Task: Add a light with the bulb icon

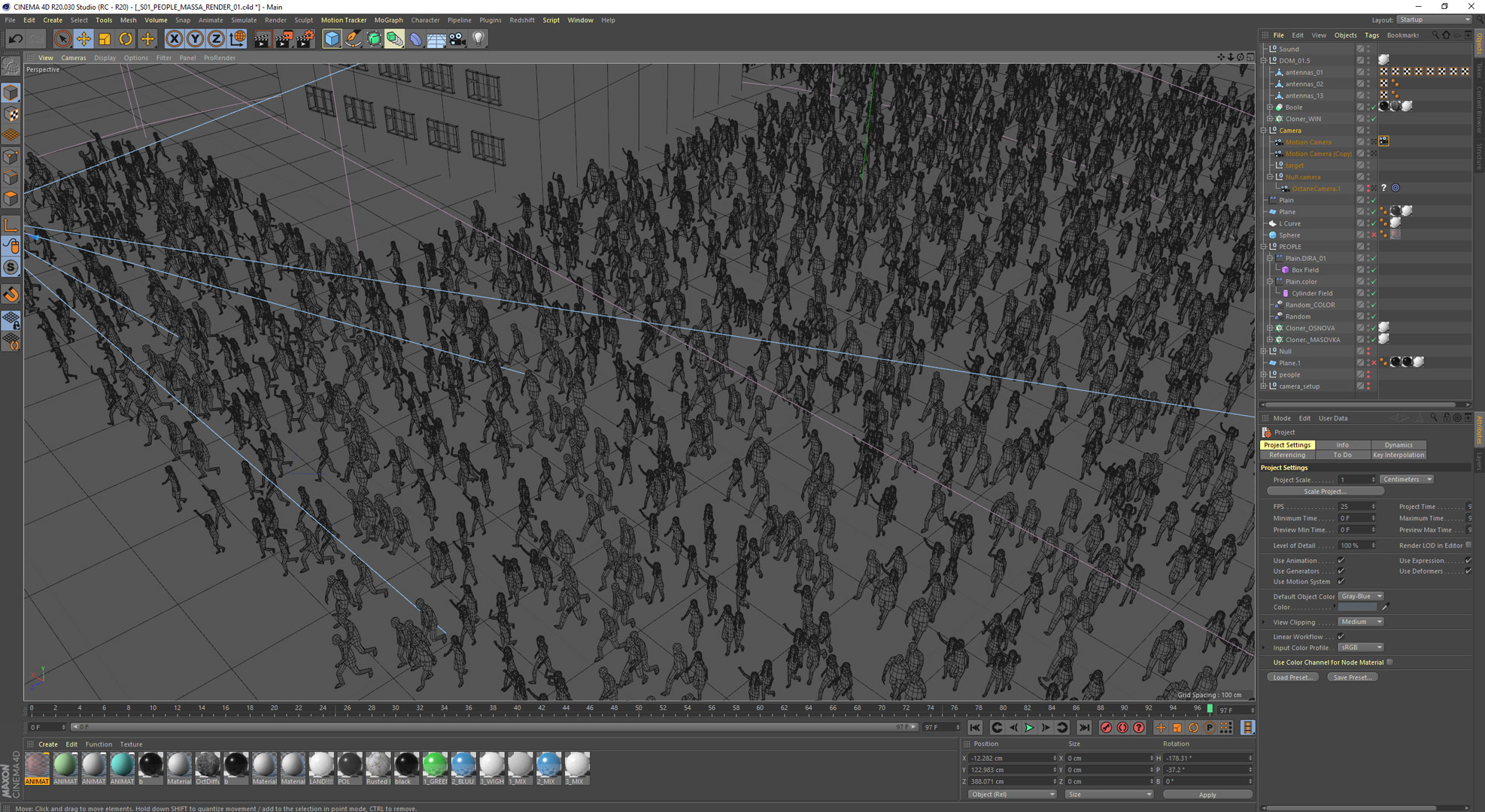Action: (x=478, y=39)
